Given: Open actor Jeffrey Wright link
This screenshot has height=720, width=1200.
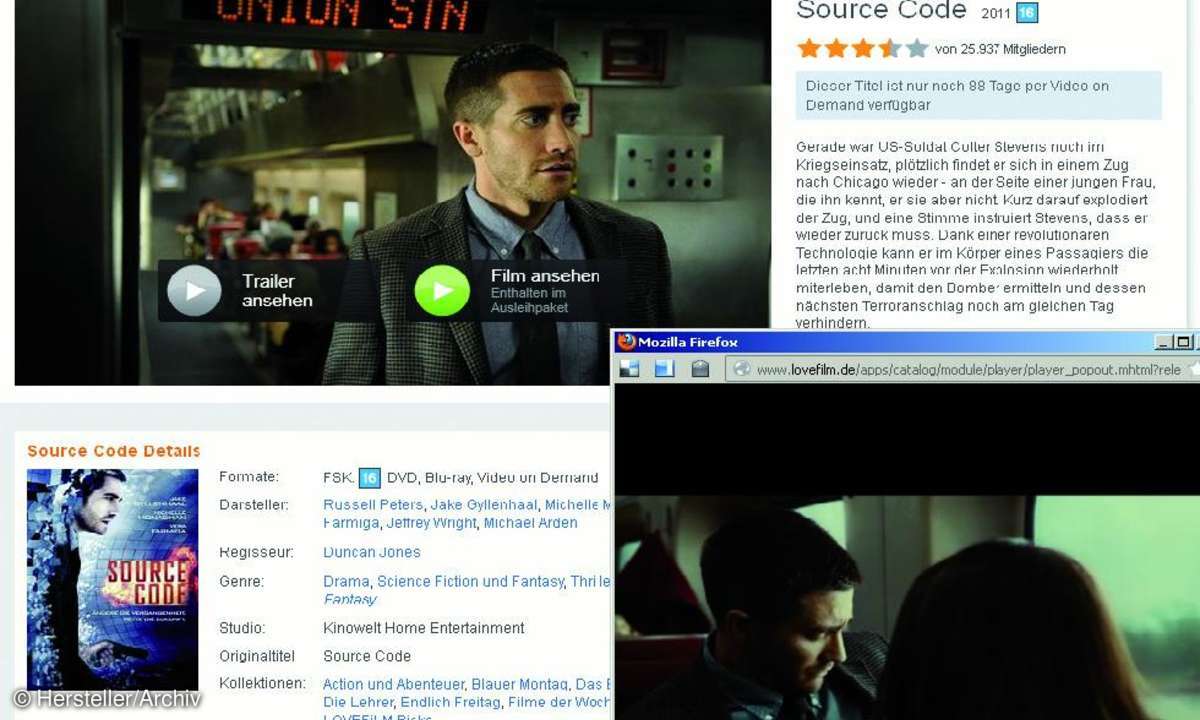Looking at the screenshot, I should (431, 523).
